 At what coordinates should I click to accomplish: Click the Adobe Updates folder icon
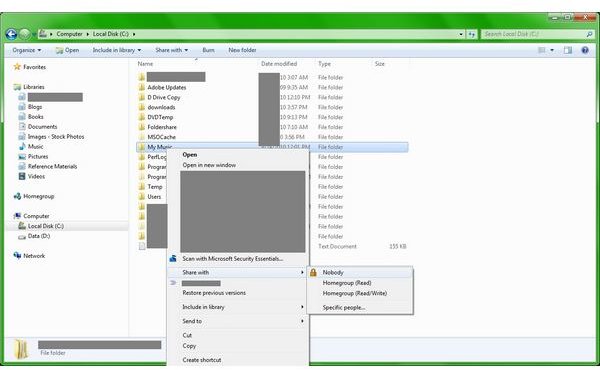(x=142, y=87)
